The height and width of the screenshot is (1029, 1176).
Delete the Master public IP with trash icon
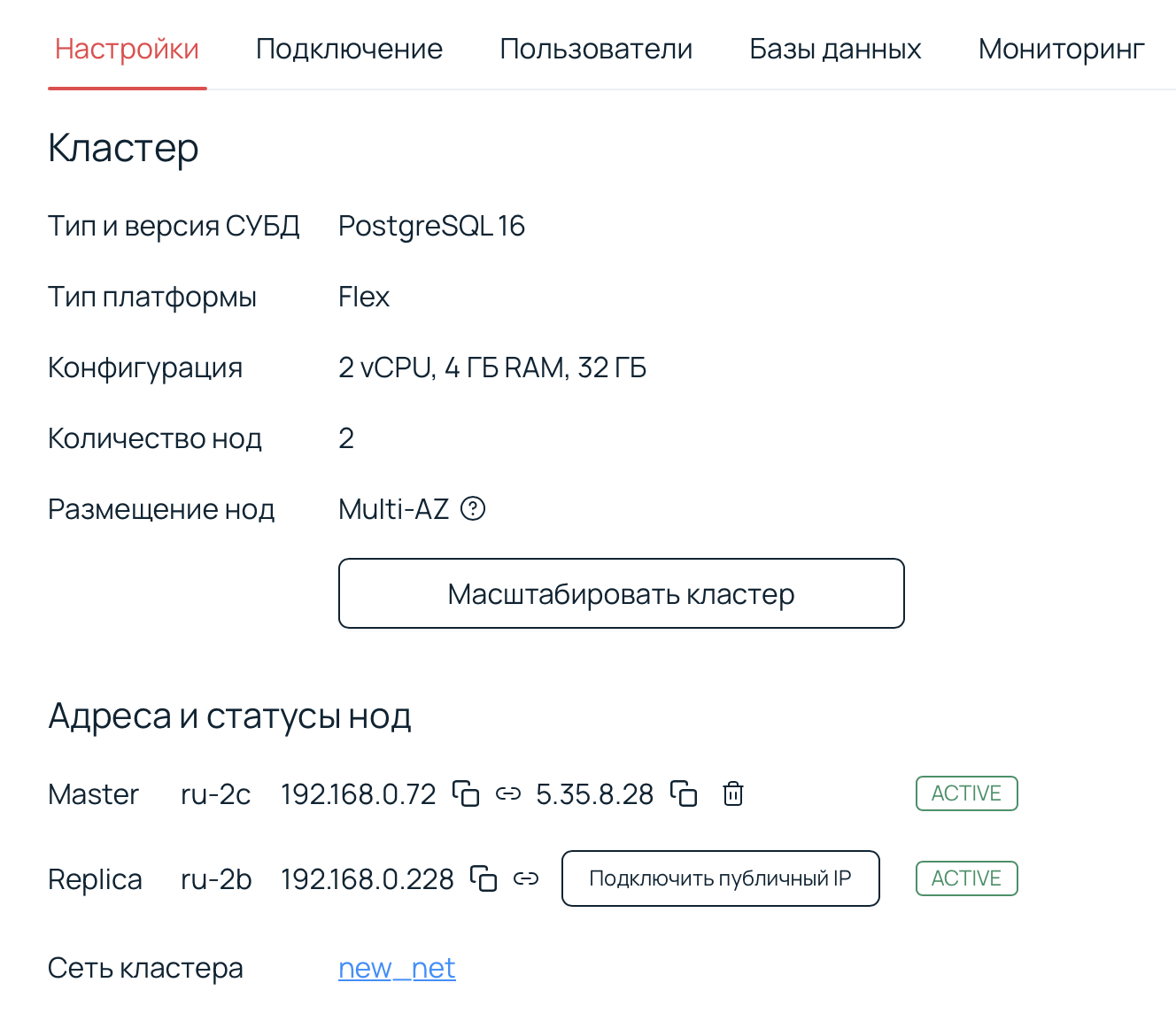733,793
